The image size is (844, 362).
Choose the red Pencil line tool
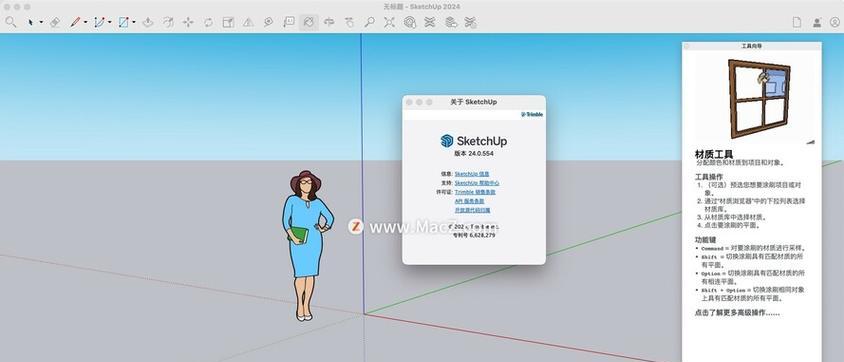tap(75, 22)
